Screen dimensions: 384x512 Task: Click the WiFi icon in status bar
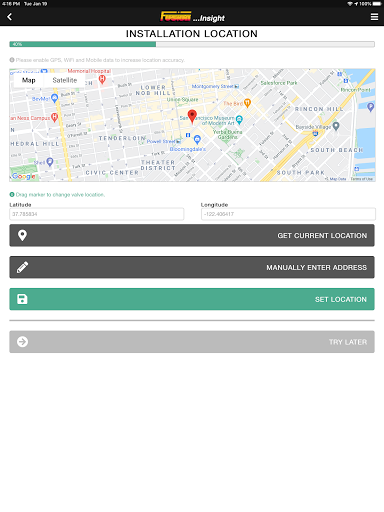tap(350, 4)
